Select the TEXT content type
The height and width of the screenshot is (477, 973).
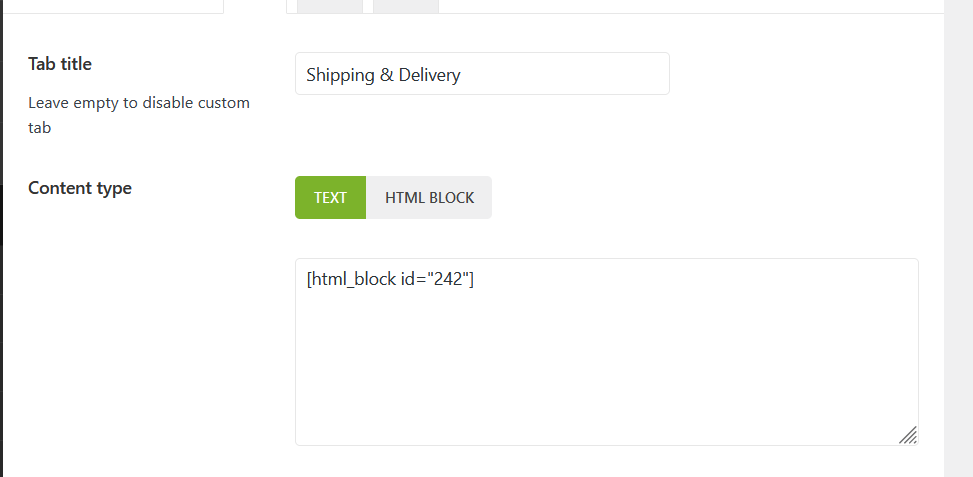(x=330, y=197)
